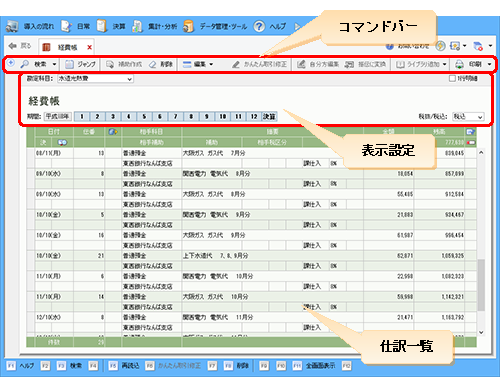Image resolution: width=500 pixels, height=377 pixels.
Task: Open the ヘルプ question mark icon
Action: coord(259,26)
